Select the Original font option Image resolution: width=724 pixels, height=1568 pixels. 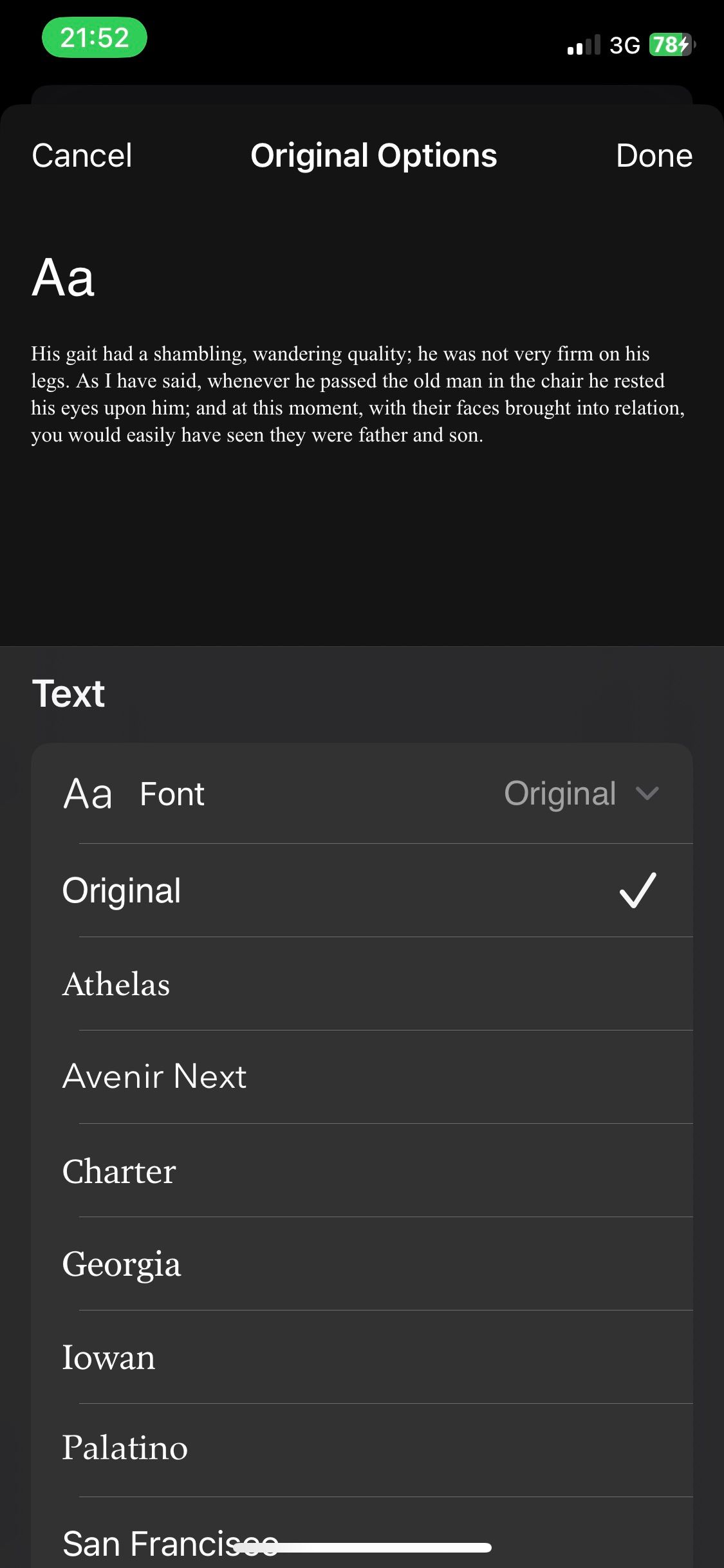[122, 890]
